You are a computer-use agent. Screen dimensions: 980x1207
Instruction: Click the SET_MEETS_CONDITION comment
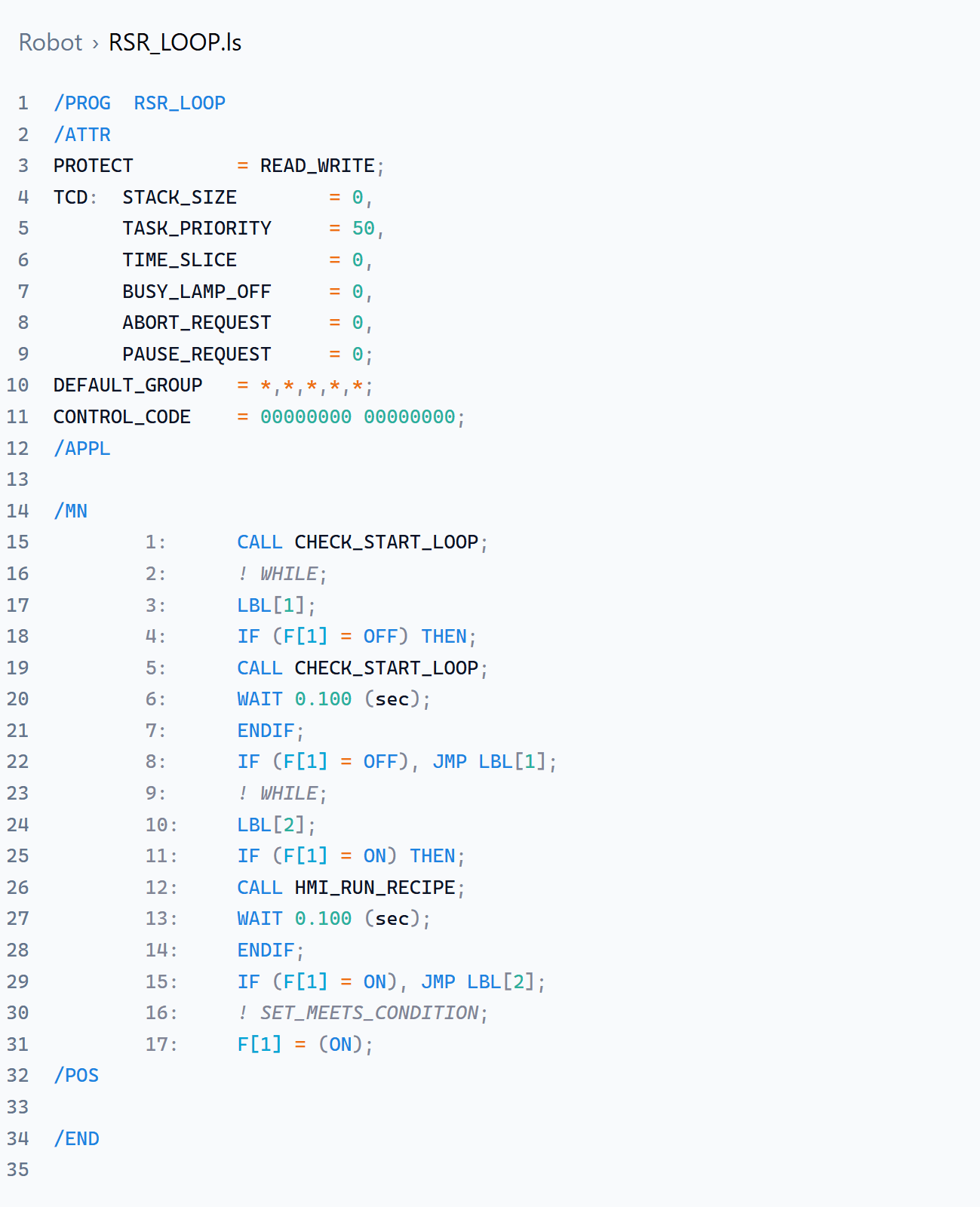point(363,1013)
